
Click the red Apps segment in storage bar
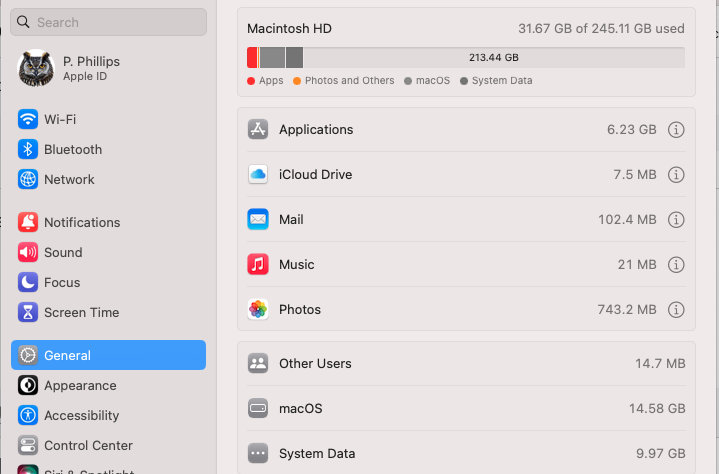click(252, 57)
